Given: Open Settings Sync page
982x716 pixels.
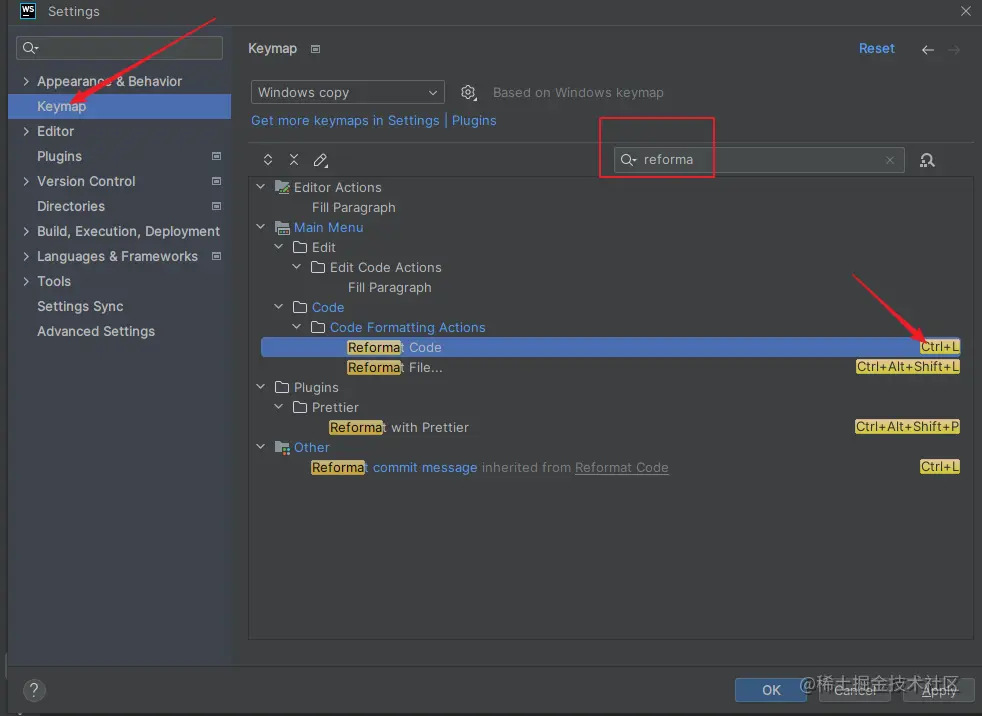Looking at the screenshot, I should (80, 307).
